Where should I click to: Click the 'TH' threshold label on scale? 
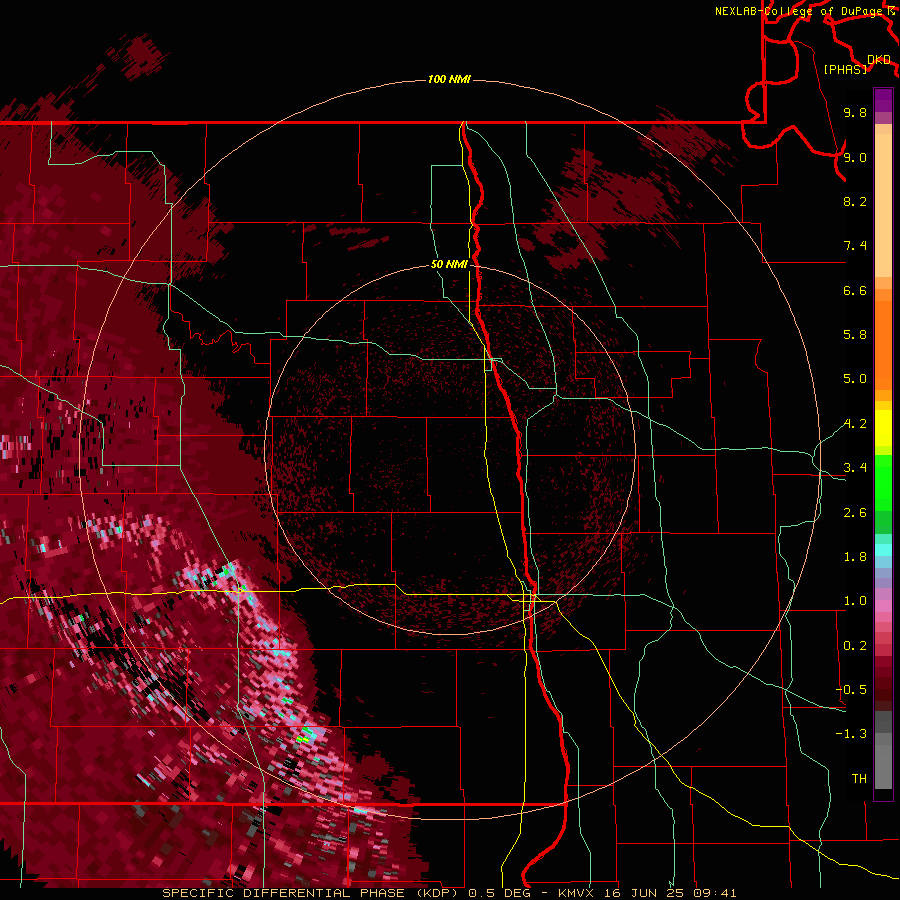[859, 779]
